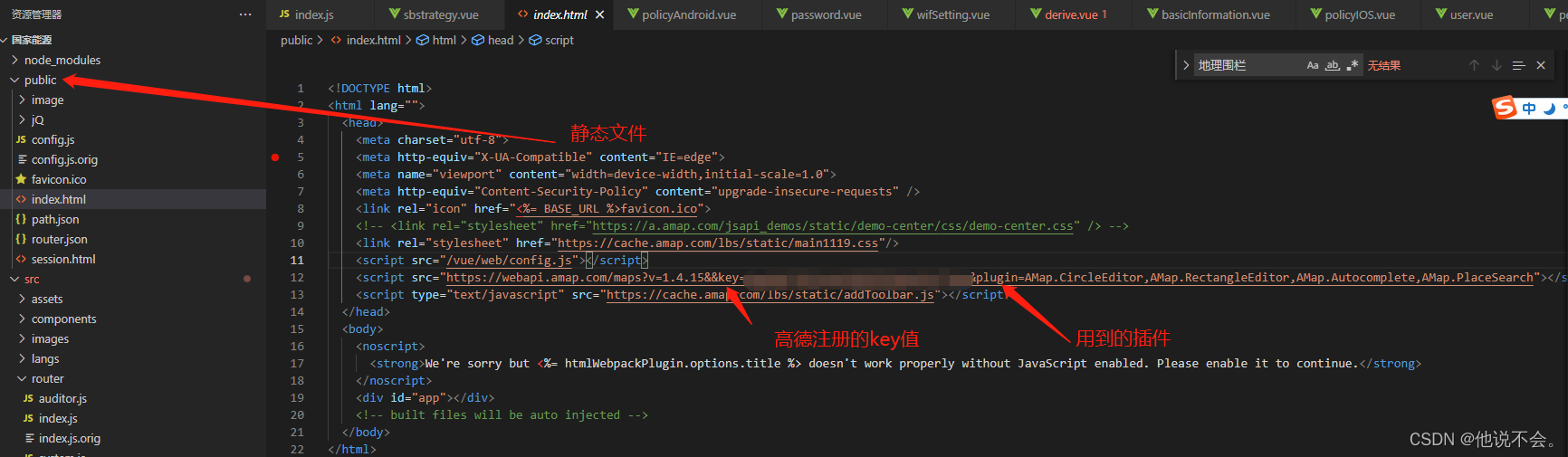Viewport: 1568px width, 457px height.
Task: Open the addToolbar.js script URL
Action: pos(770,295)
